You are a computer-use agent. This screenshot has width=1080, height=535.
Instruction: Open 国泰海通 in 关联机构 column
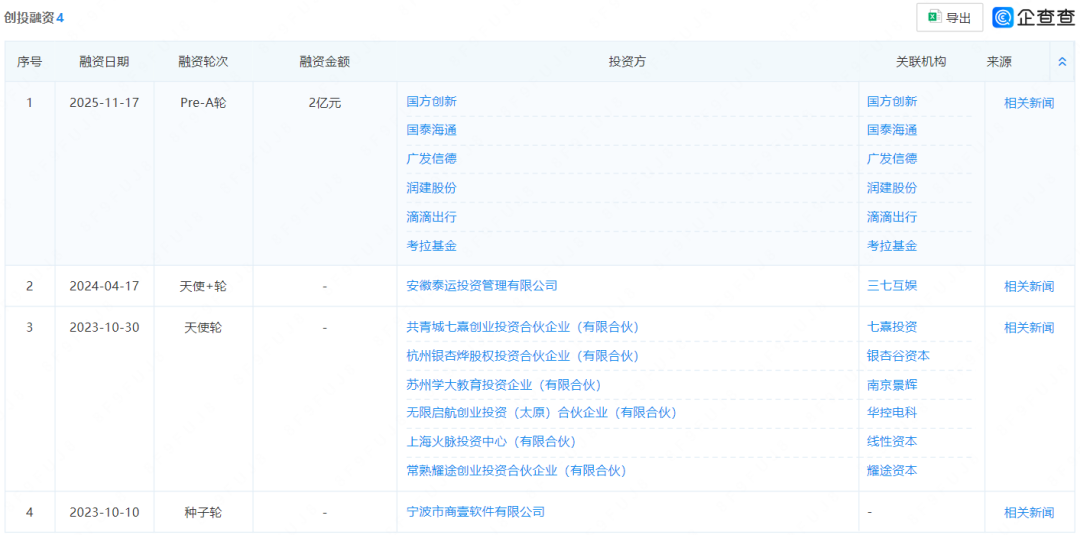click(892, 130)
